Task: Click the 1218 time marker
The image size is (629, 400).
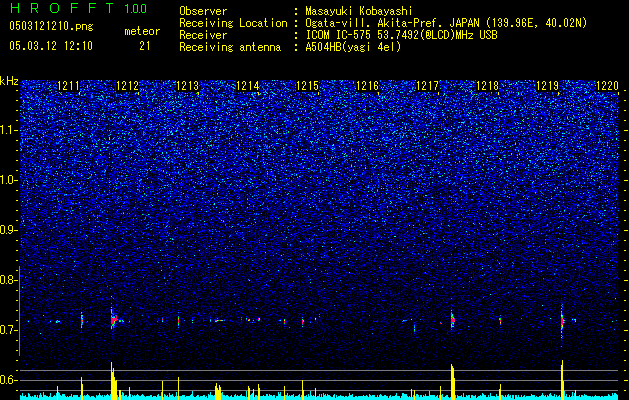Action: (487, 86)
